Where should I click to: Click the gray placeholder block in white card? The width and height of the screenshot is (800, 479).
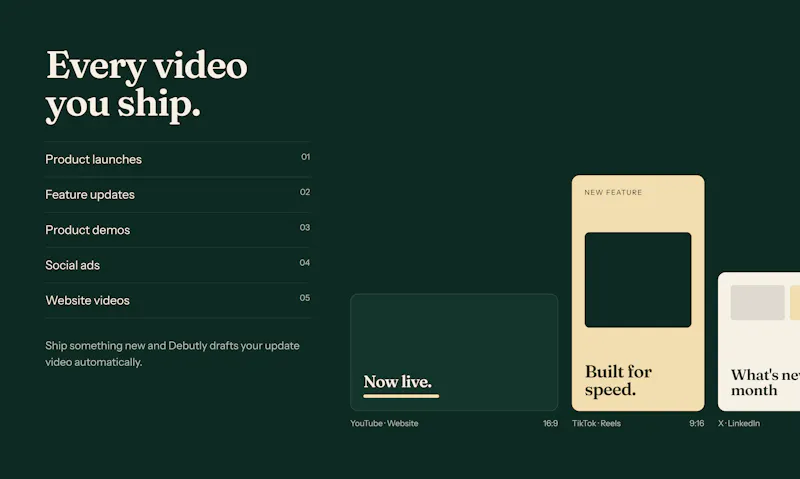(x=758, y=302)
